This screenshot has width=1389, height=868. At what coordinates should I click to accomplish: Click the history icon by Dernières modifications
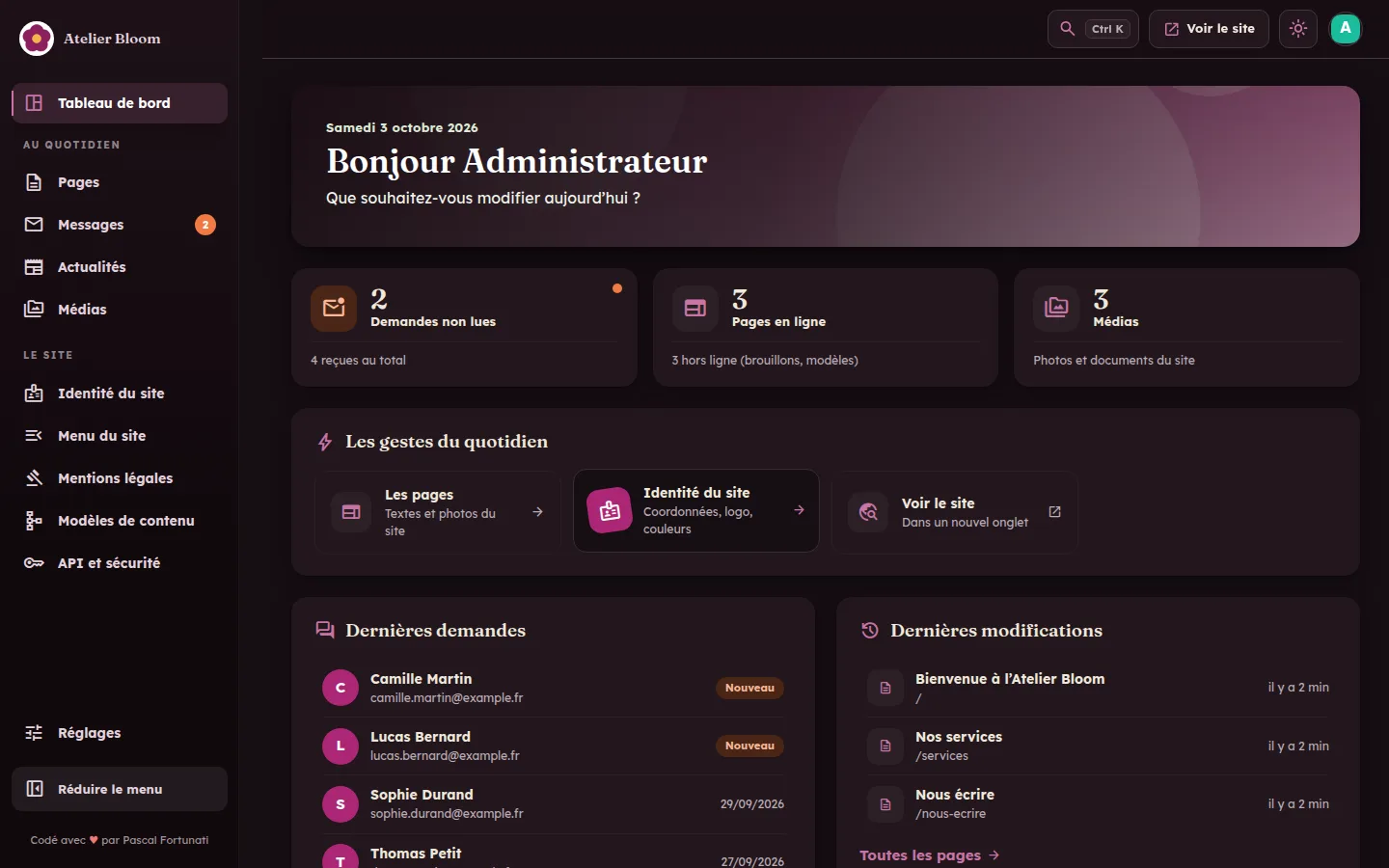[x=870, y=630]
